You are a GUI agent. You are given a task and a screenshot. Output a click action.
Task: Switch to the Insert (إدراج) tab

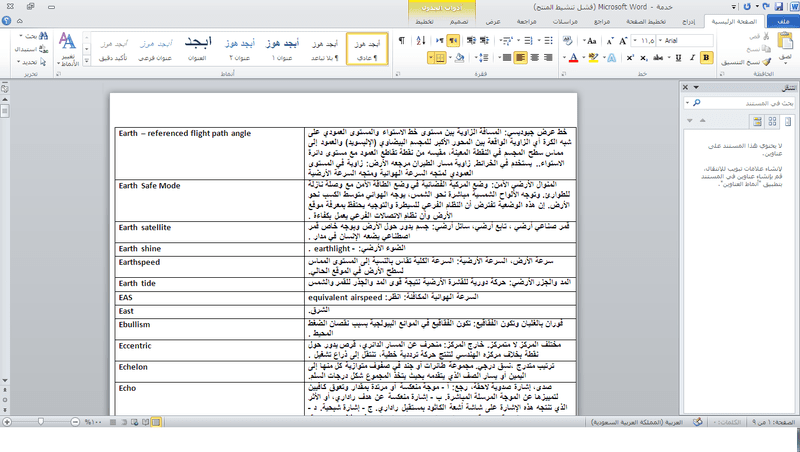(x=688, y=21)
